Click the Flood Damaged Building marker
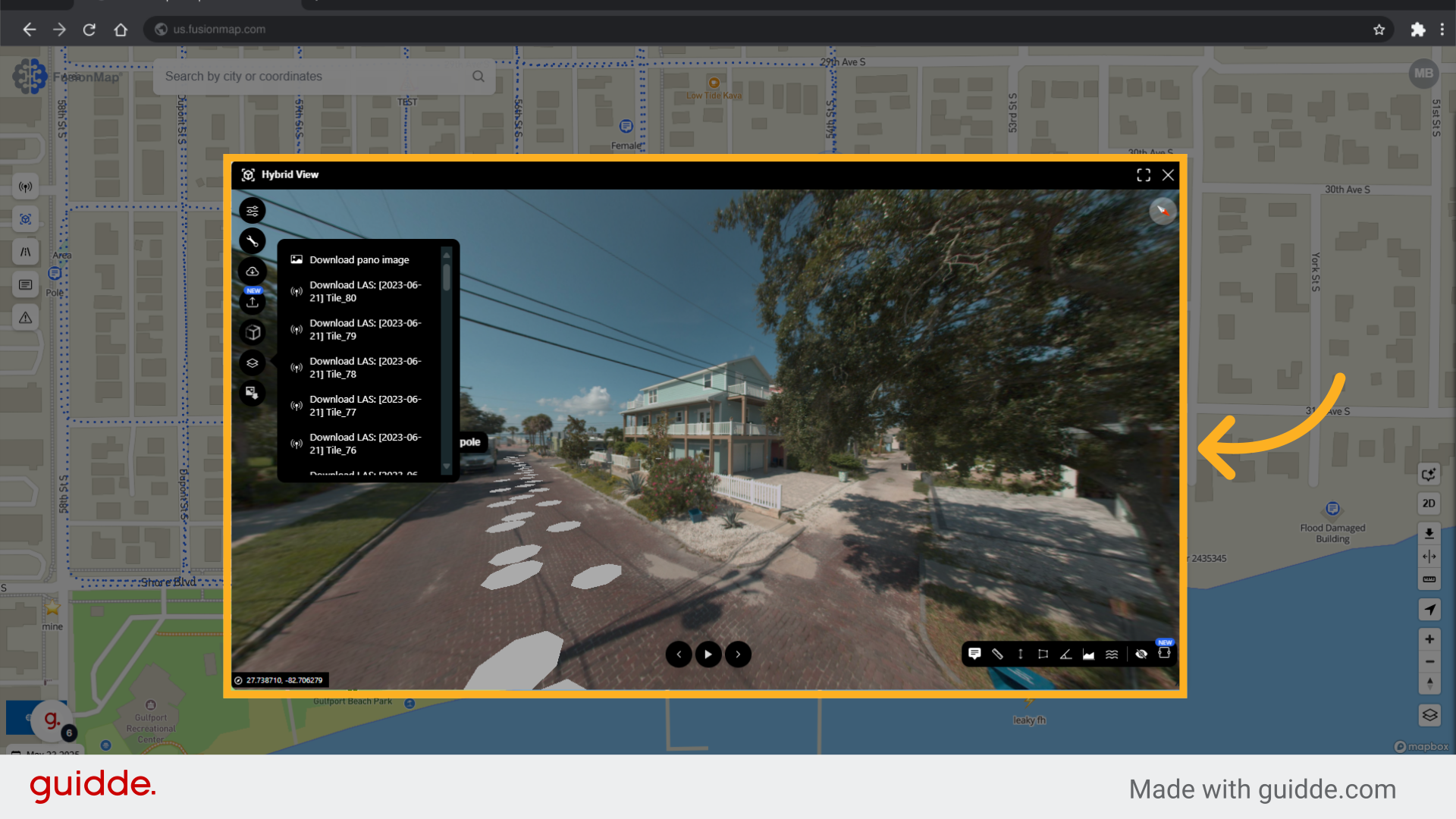The height and width of the screenshot is (819, 1456). tap(1332, 509)
